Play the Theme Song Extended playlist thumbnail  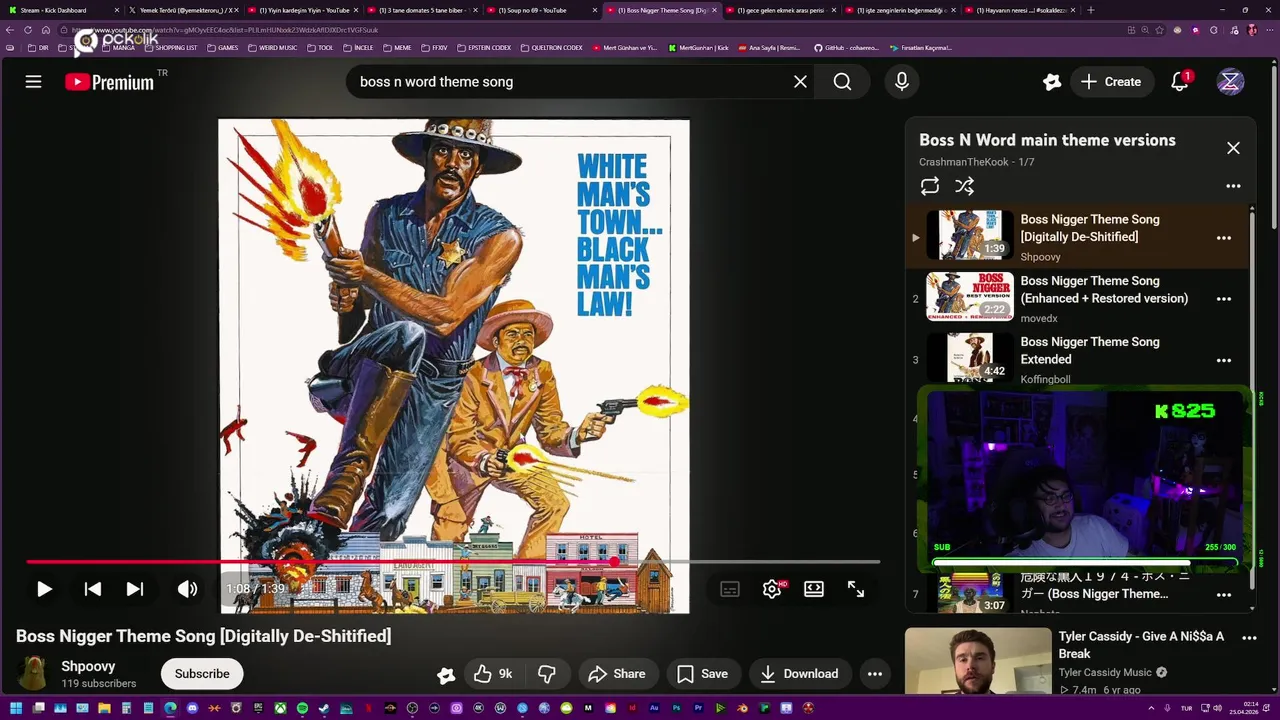pyautogui.click(x=970, y=358)
